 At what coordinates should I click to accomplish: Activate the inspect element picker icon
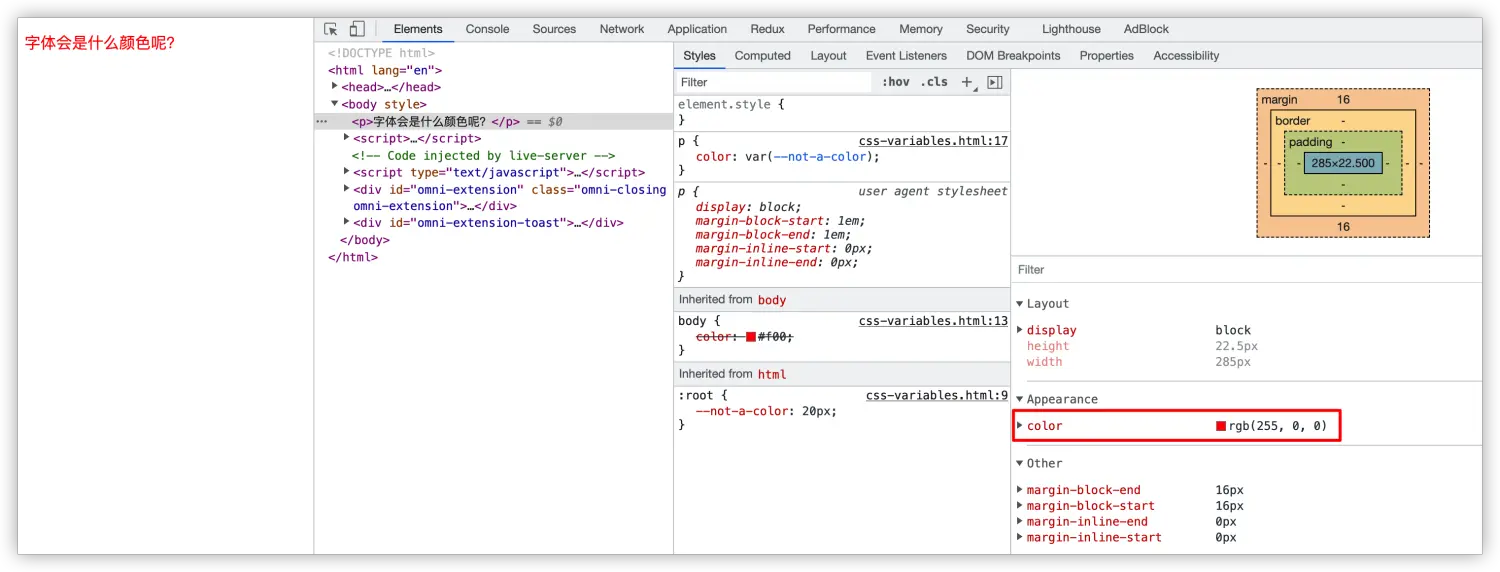(x=331, y=29)
